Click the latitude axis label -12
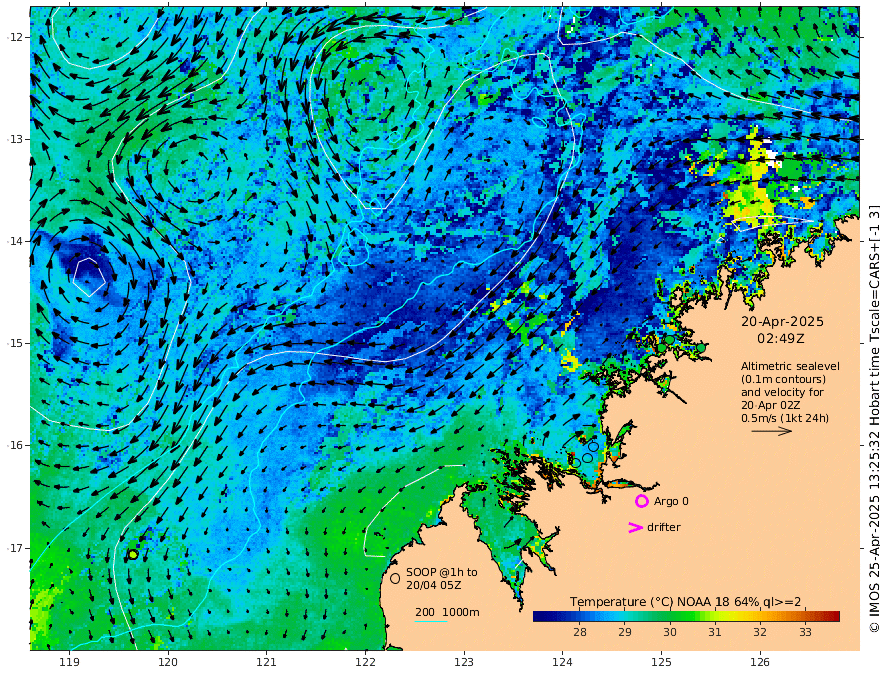Screen dimensions: 880x680 (15, 37)
